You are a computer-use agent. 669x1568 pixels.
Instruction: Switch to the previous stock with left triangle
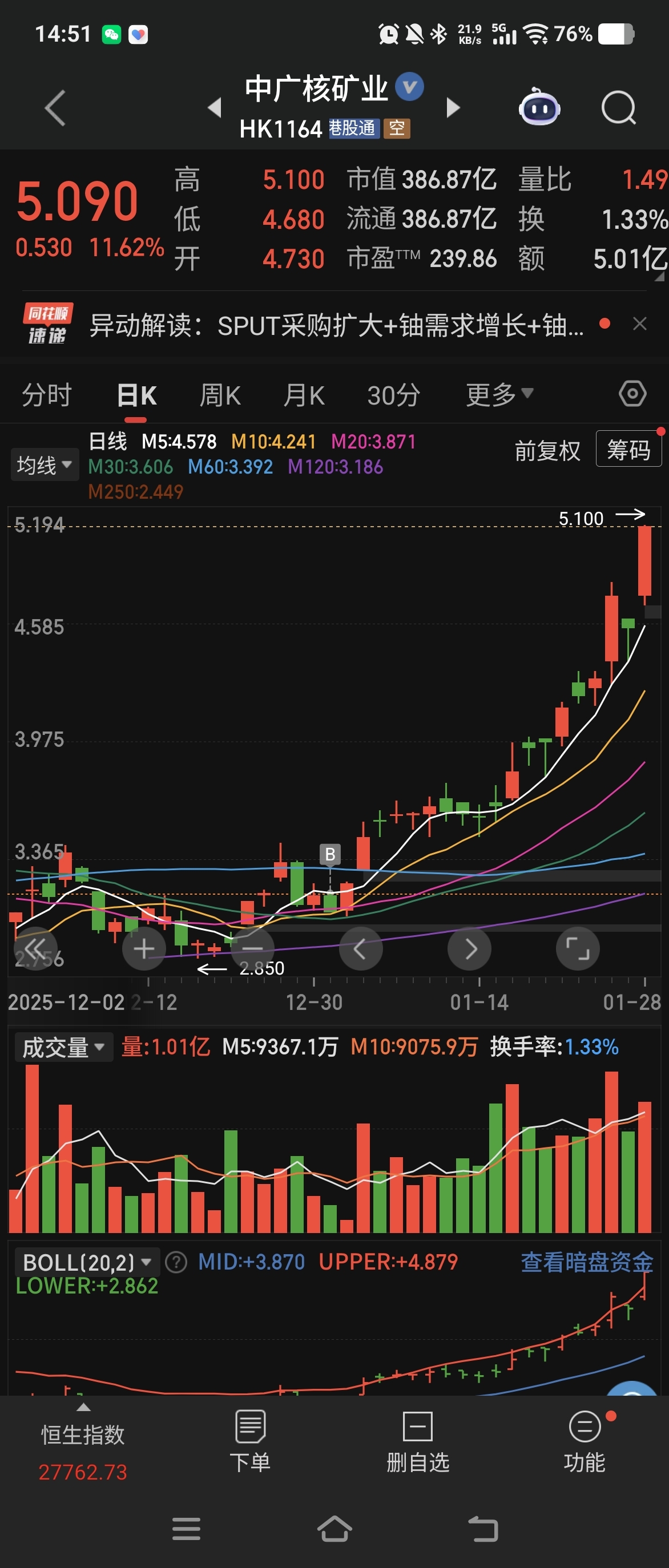[x=214, y=108]
